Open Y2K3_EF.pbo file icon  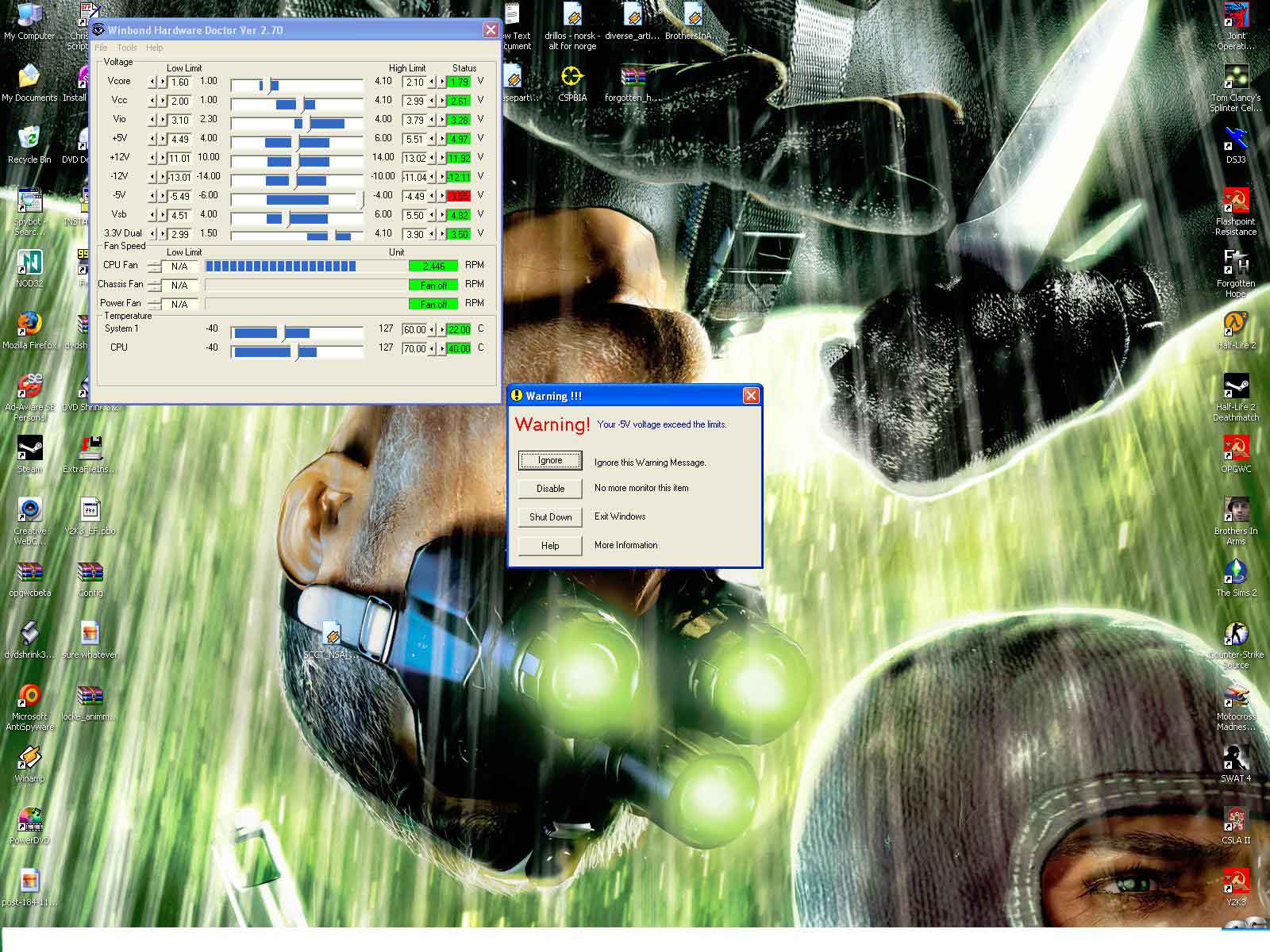pyautogui.click(x=90, y=516)
